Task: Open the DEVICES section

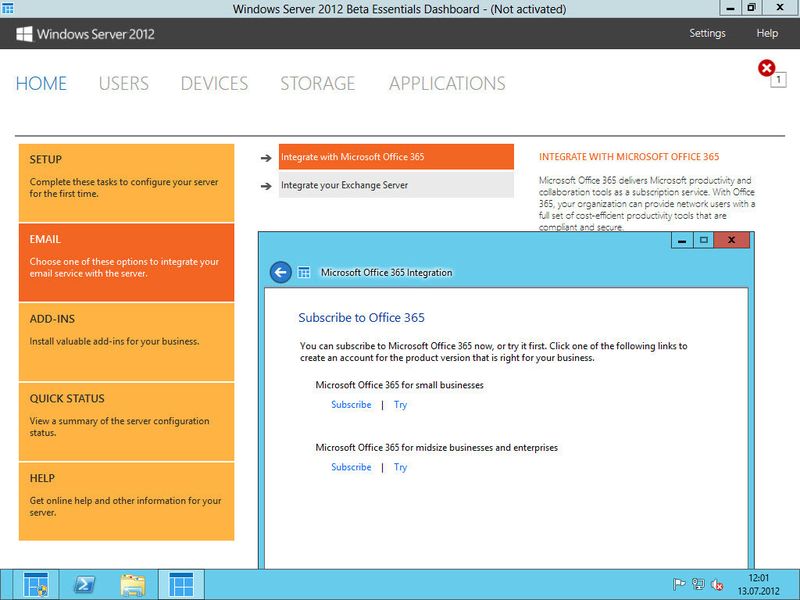Action: point(215,84)
